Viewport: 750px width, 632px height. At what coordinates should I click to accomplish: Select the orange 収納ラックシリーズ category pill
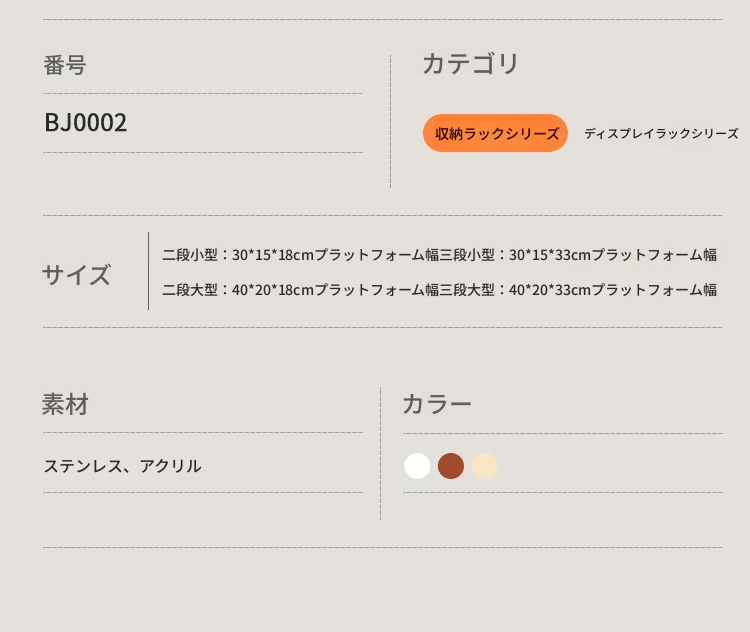pyautogui.click(x=496, y=133)
